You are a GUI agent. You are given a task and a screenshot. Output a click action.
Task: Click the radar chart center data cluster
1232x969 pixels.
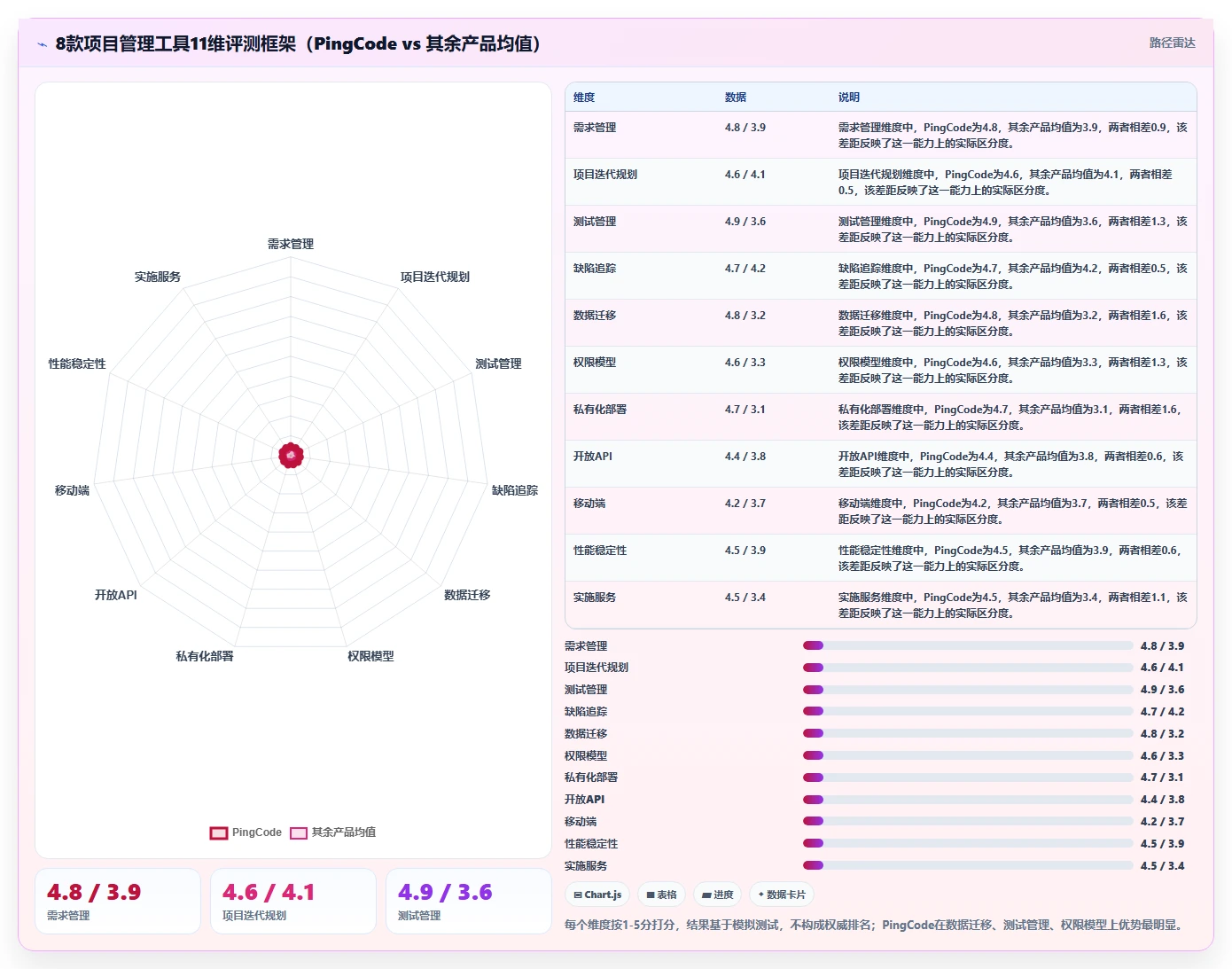tap(291, 455)
